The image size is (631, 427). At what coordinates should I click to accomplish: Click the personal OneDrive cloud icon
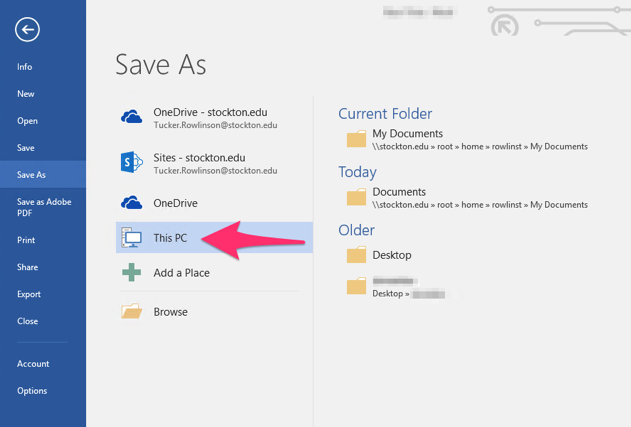[x=132, y=203]
